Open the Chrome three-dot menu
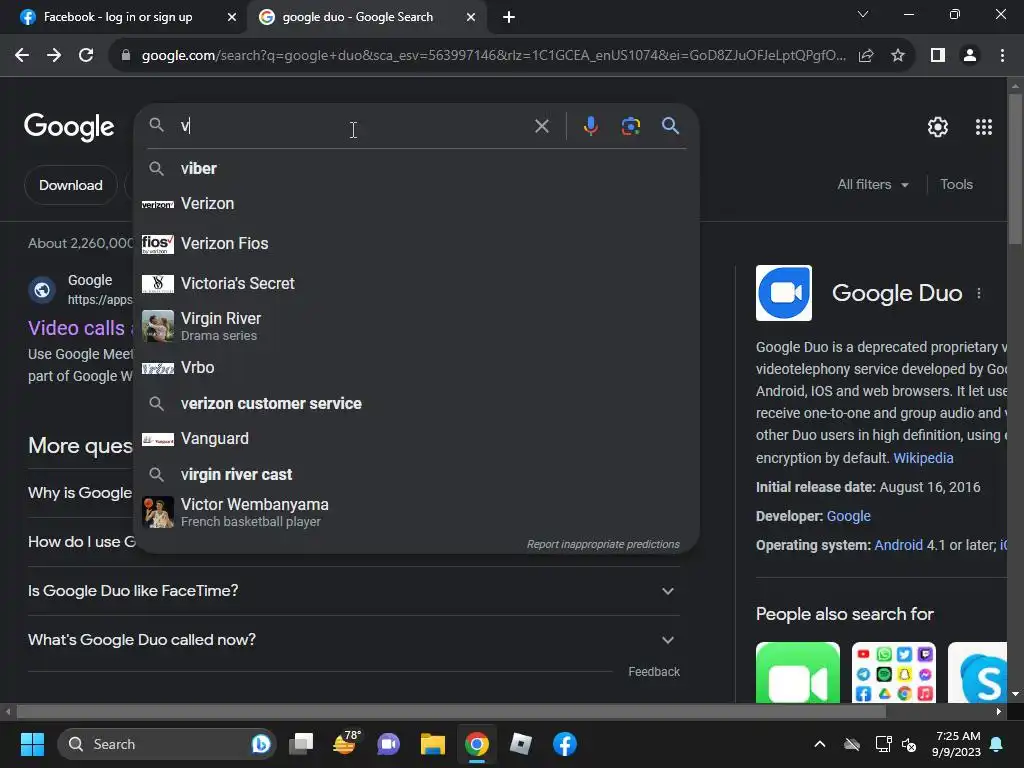The image size is (1024, 768). [1002, 56]
